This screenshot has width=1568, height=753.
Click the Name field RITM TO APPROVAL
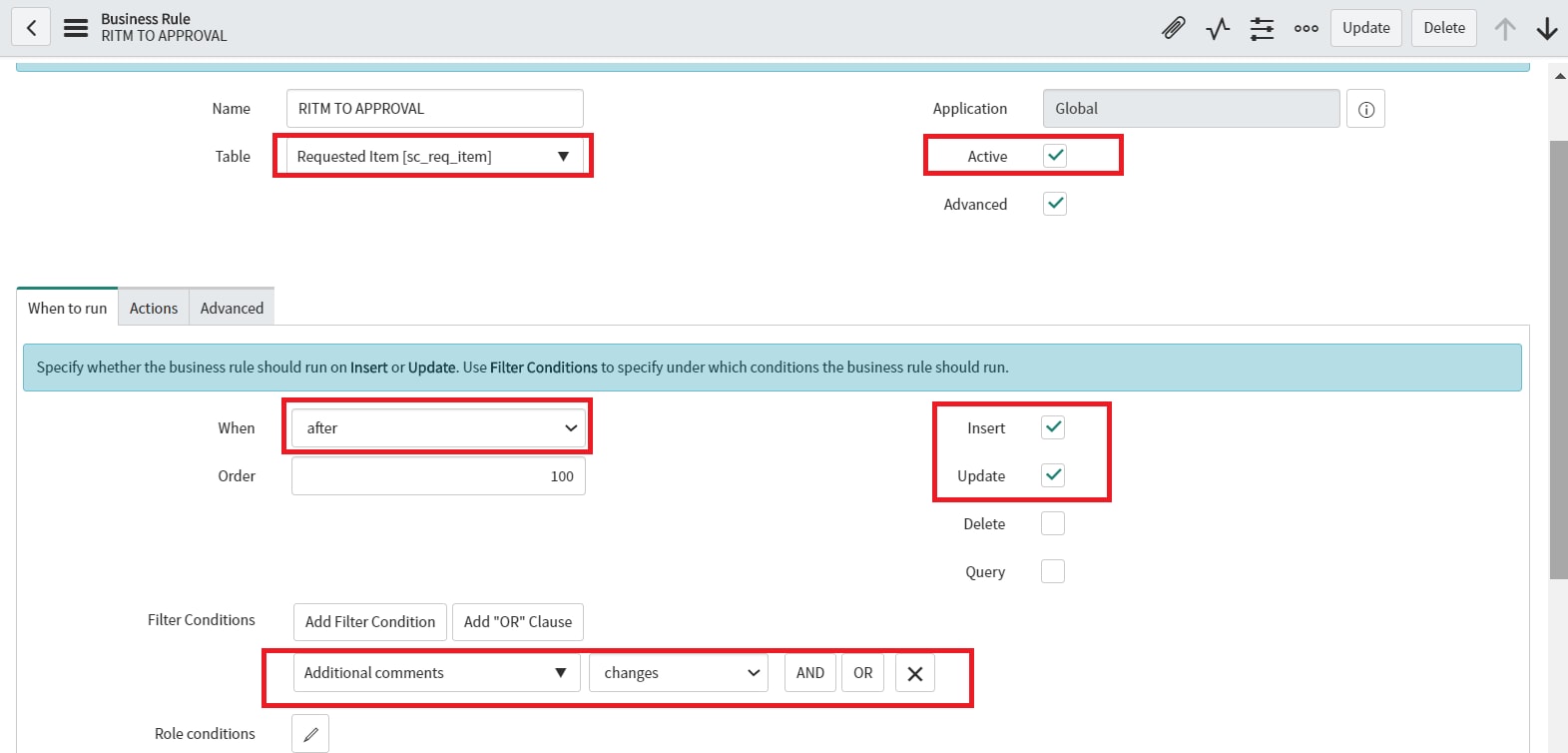pos(434,109)
